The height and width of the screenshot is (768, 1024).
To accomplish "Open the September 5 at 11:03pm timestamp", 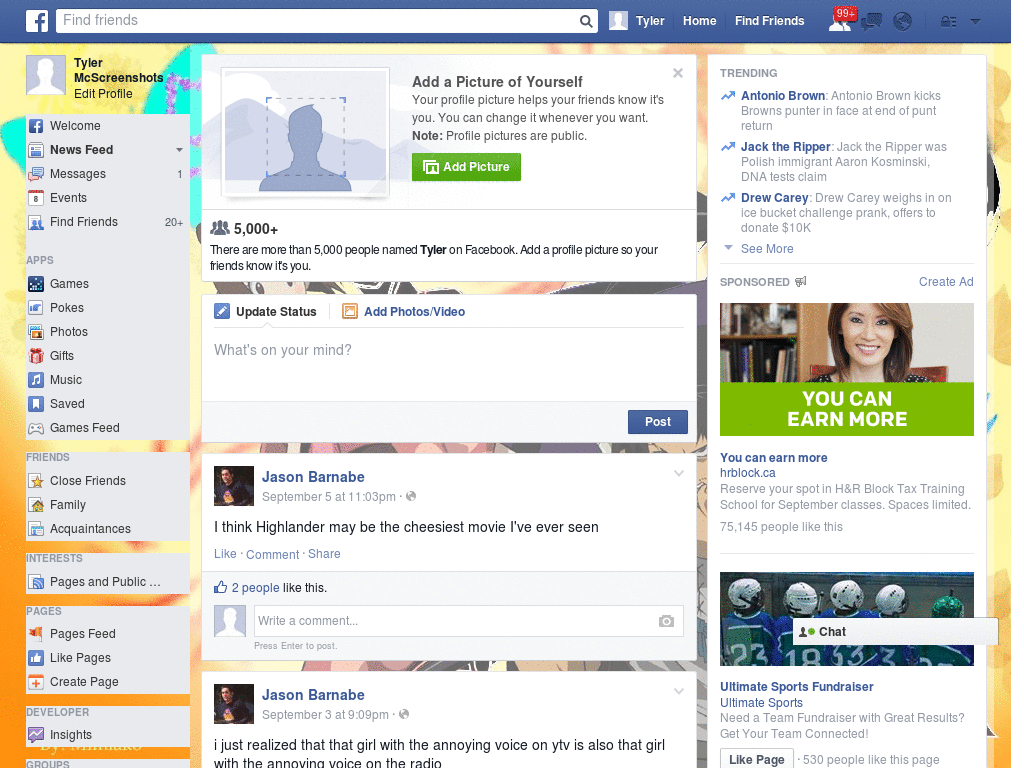I will point(328,497).
